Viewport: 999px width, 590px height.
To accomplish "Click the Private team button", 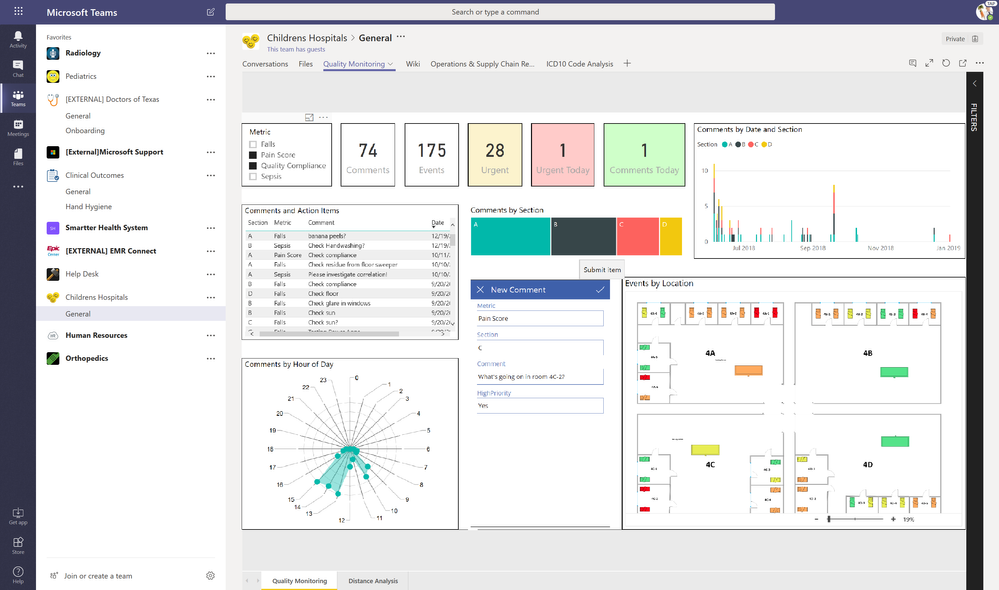I will pos(961,39).
